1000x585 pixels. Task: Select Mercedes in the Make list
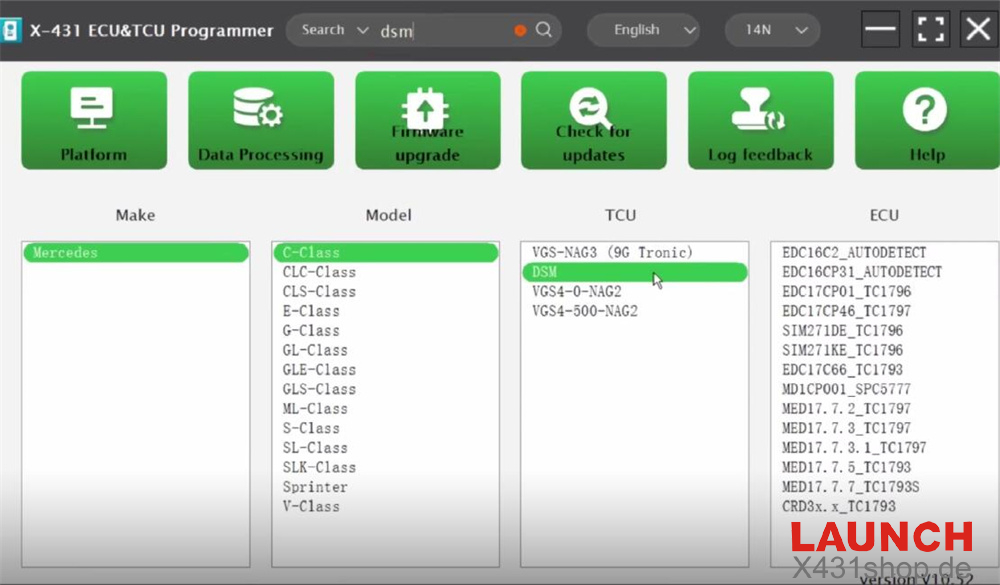[x=135, y=253]
